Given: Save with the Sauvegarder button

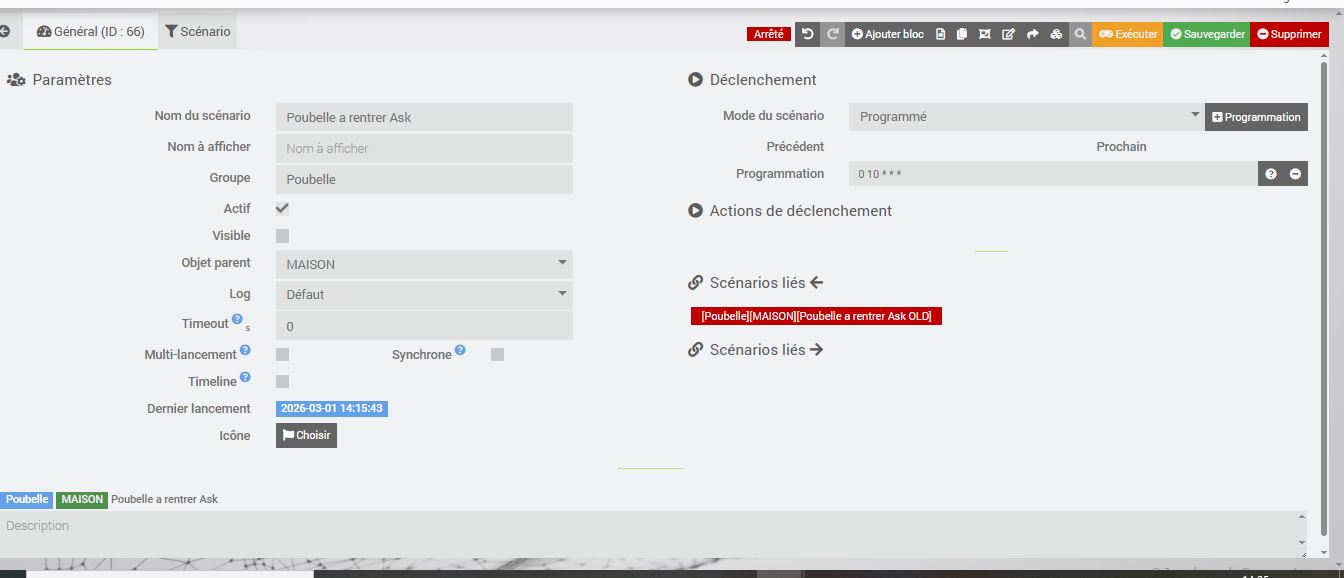Looking at the screenshot, I should [1207, 34].
